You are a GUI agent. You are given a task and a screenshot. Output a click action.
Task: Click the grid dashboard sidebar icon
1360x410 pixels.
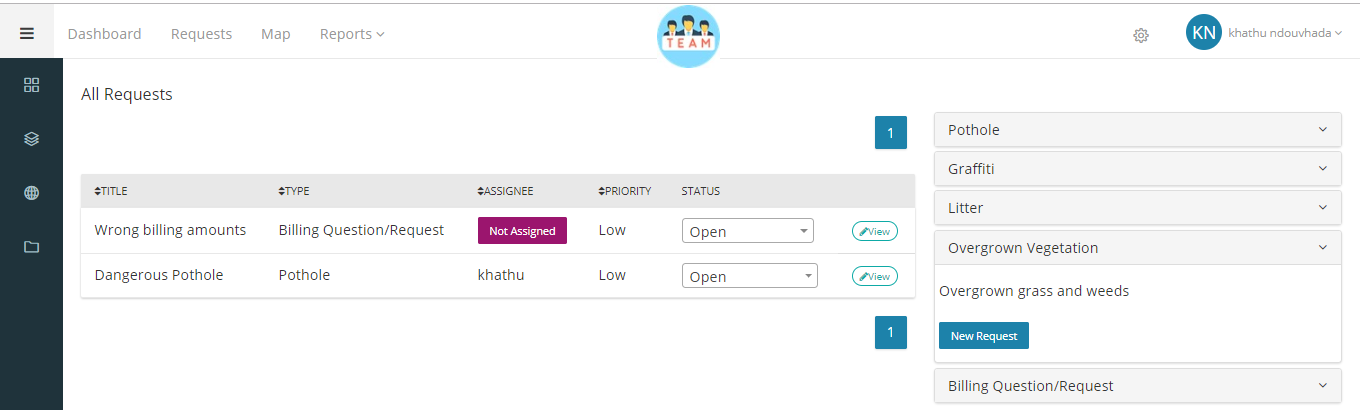[x=31, y=85]
